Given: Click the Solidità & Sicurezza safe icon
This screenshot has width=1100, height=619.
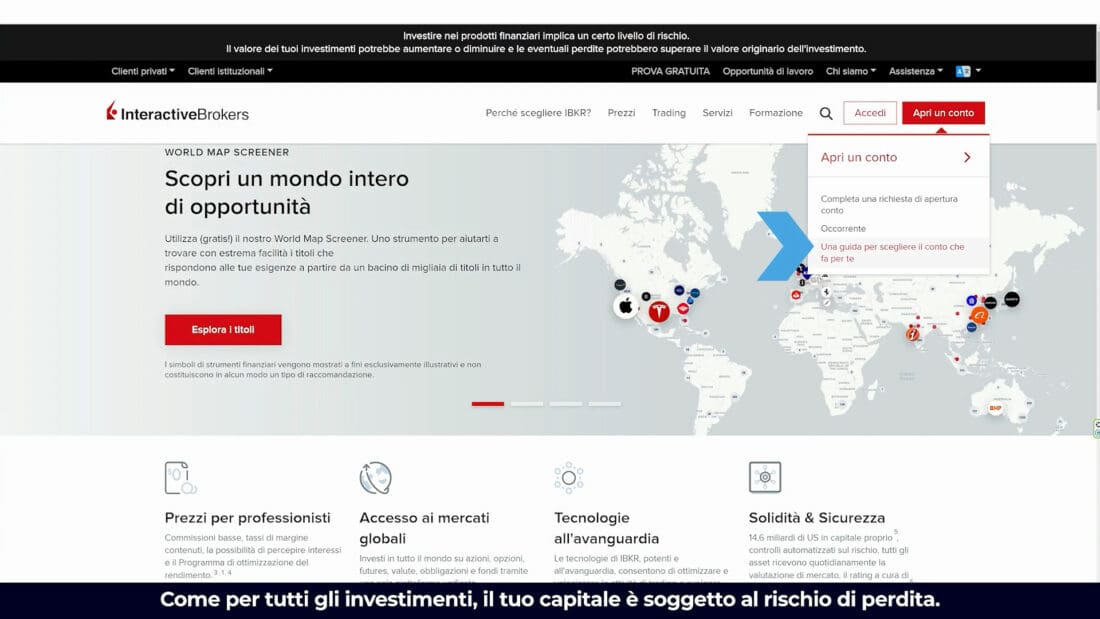Looking at the screenshot, I should (x=765, y=477).
